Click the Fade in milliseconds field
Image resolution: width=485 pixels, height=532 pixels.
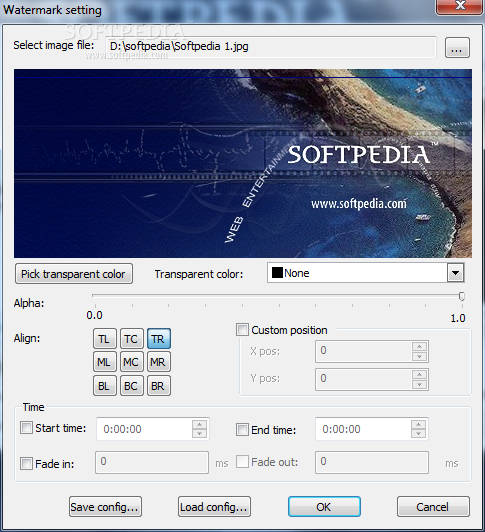(152, 462)
